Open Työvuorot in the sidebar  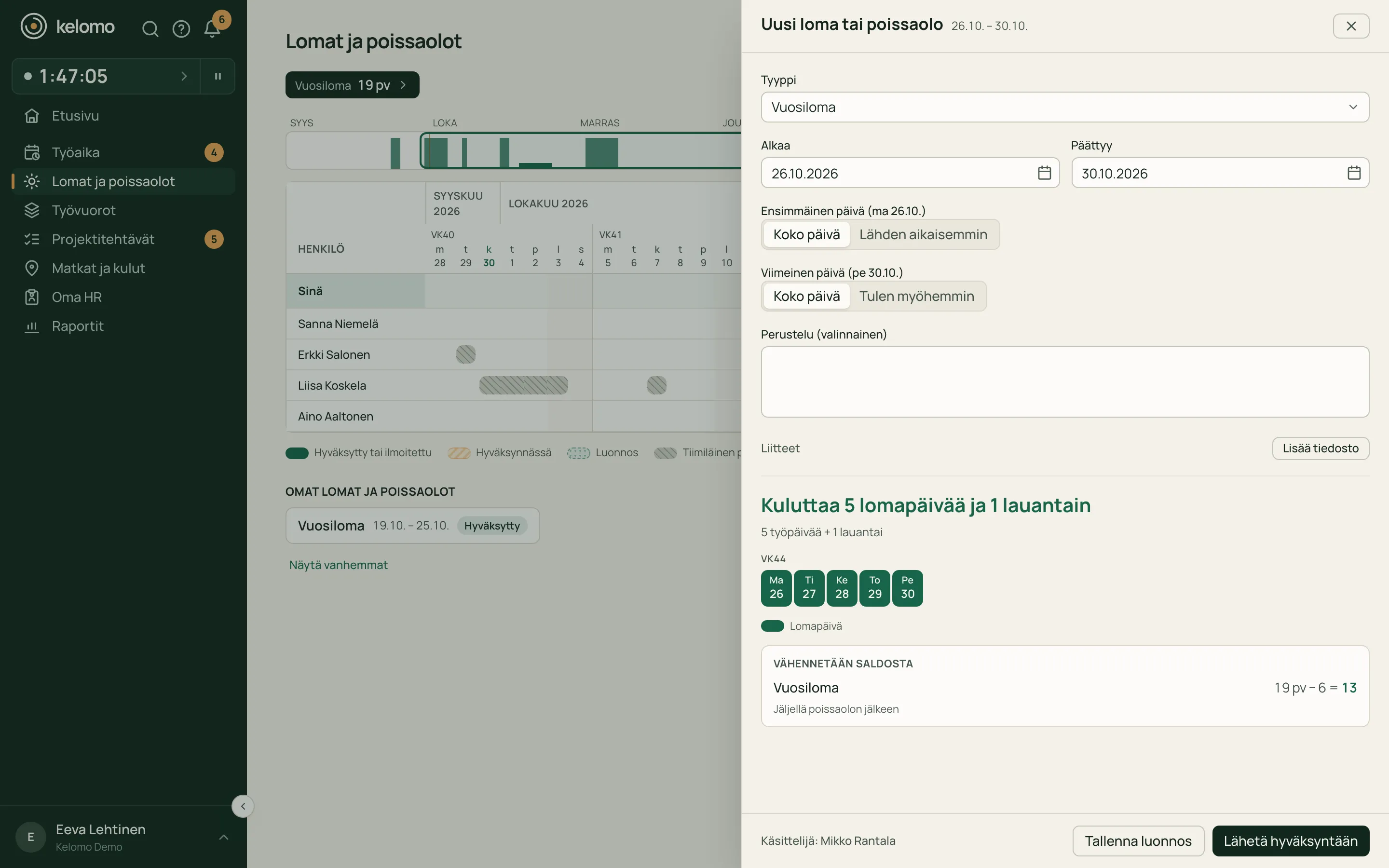pos(123,210)
